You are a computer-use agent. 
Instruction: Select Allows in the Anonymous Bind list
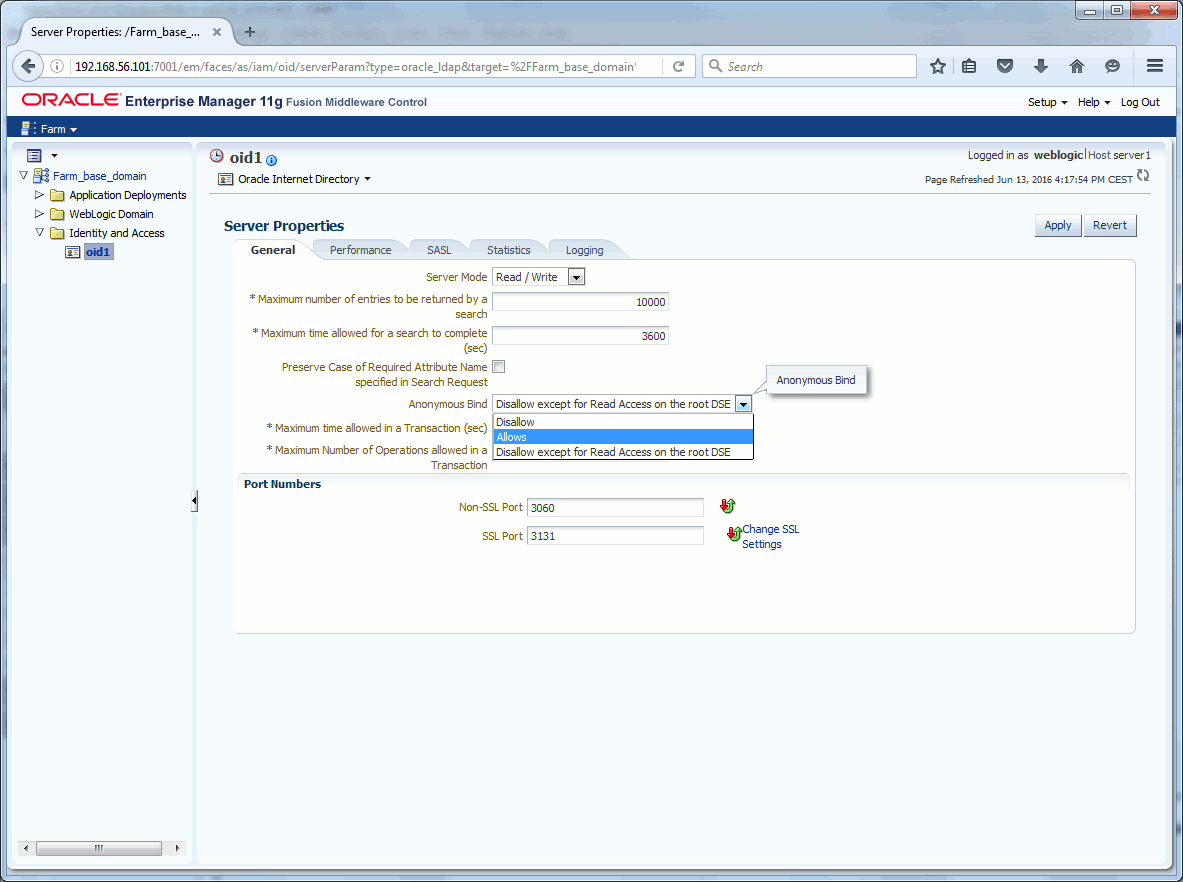point(623,437)
